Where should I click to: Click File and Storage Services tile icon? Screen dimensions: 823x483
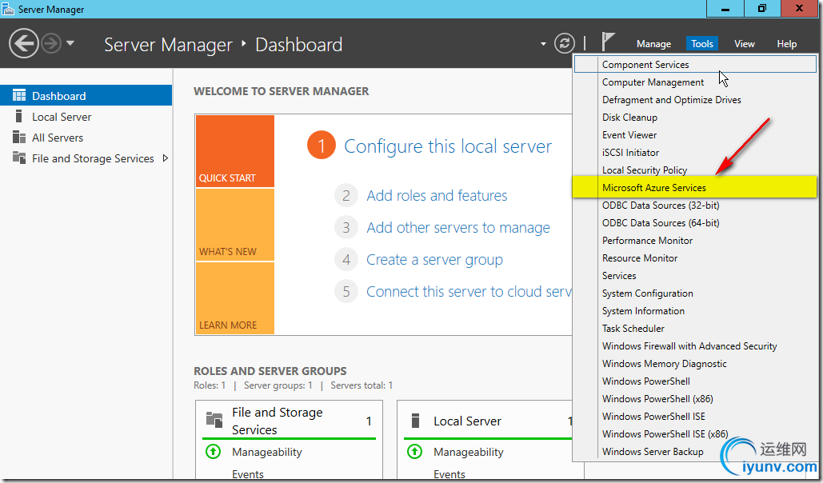point(214,419)
